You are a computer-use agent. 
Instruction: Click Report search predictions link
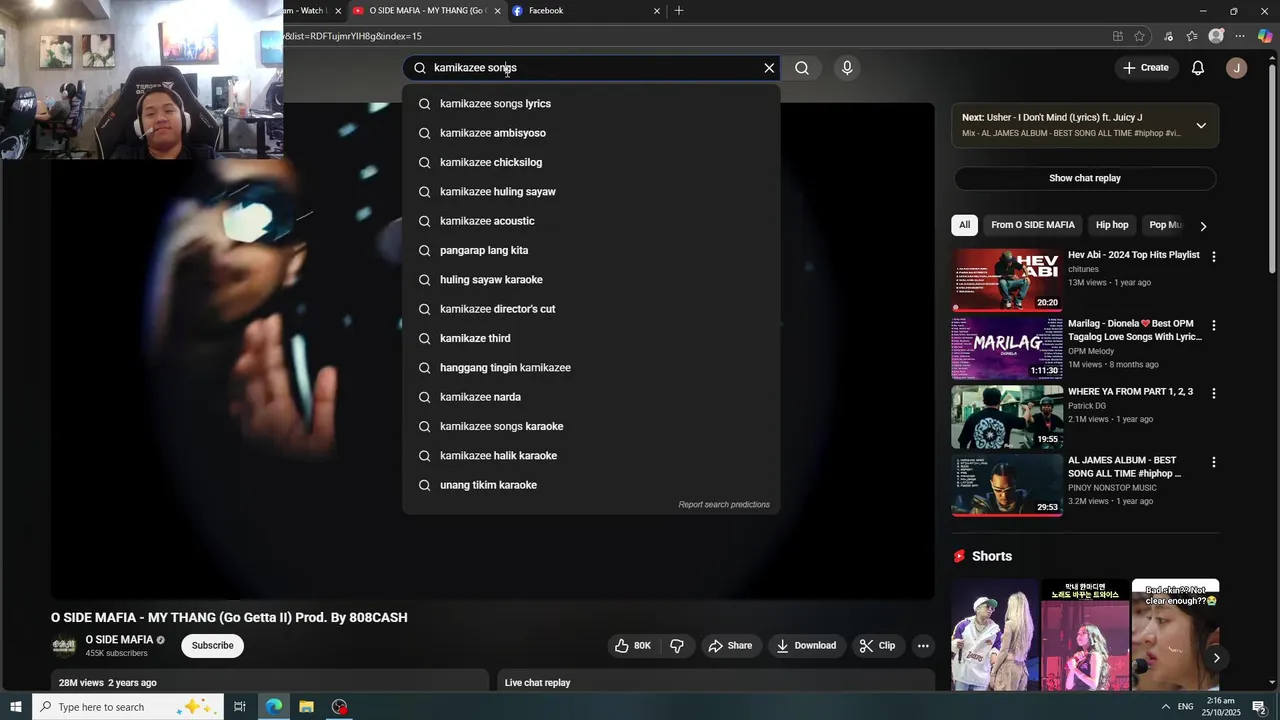point(724,505)
